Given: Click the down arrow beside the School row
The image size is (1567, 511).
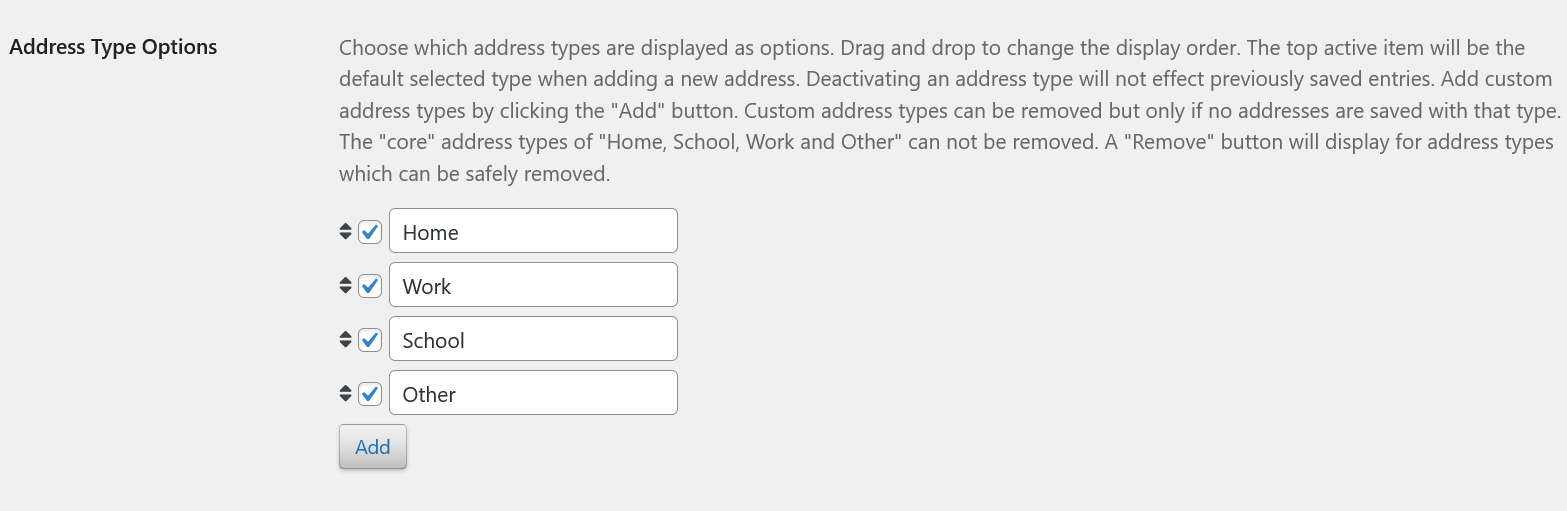Looking at the screenshot, I should [x=345, y=345].
